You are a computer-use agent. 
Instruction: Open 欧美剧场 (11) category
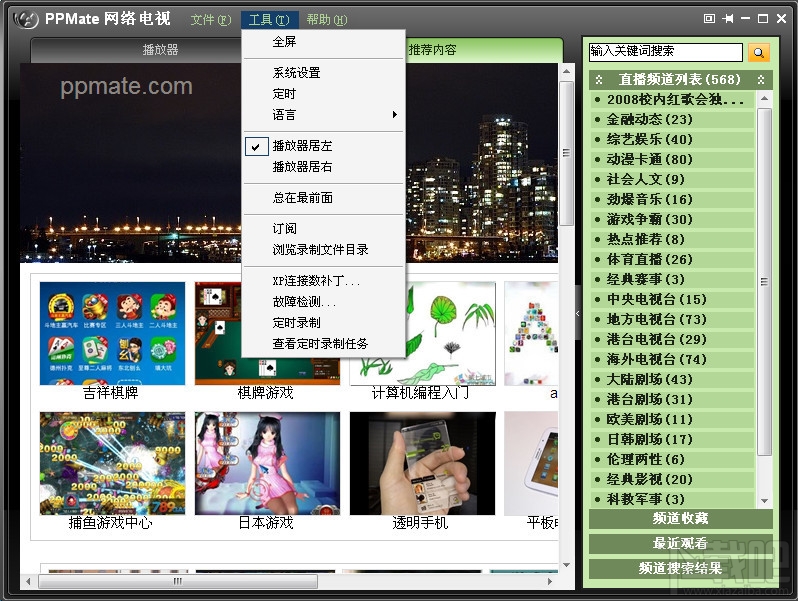(x=673, y=419)
